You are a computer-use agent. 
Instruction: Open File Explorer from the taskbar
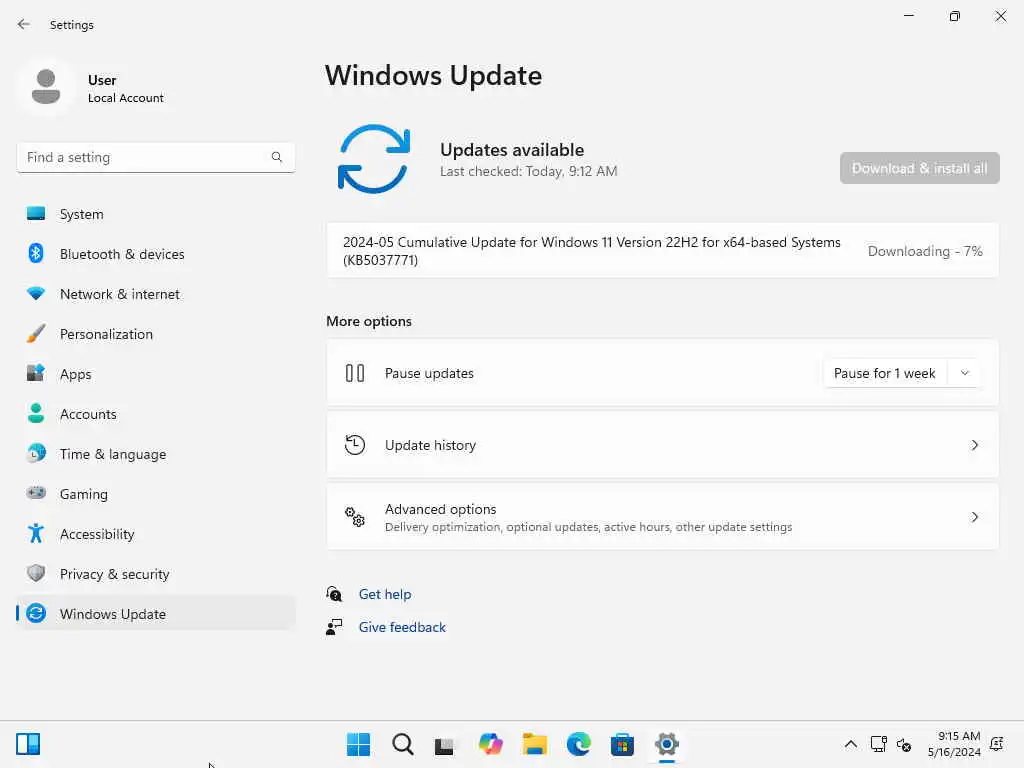click(x=534, y=744)
